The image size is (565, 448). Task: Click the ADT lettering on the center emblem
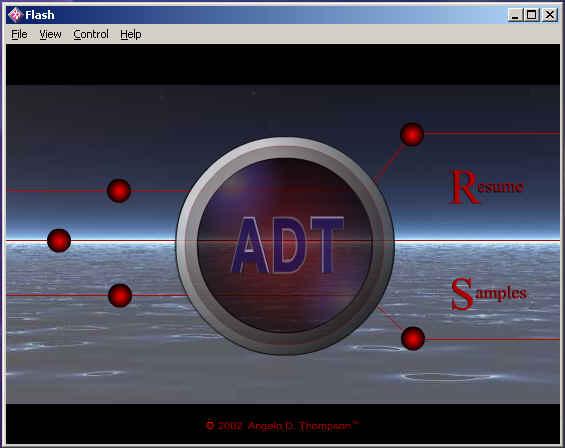[287, 245]
